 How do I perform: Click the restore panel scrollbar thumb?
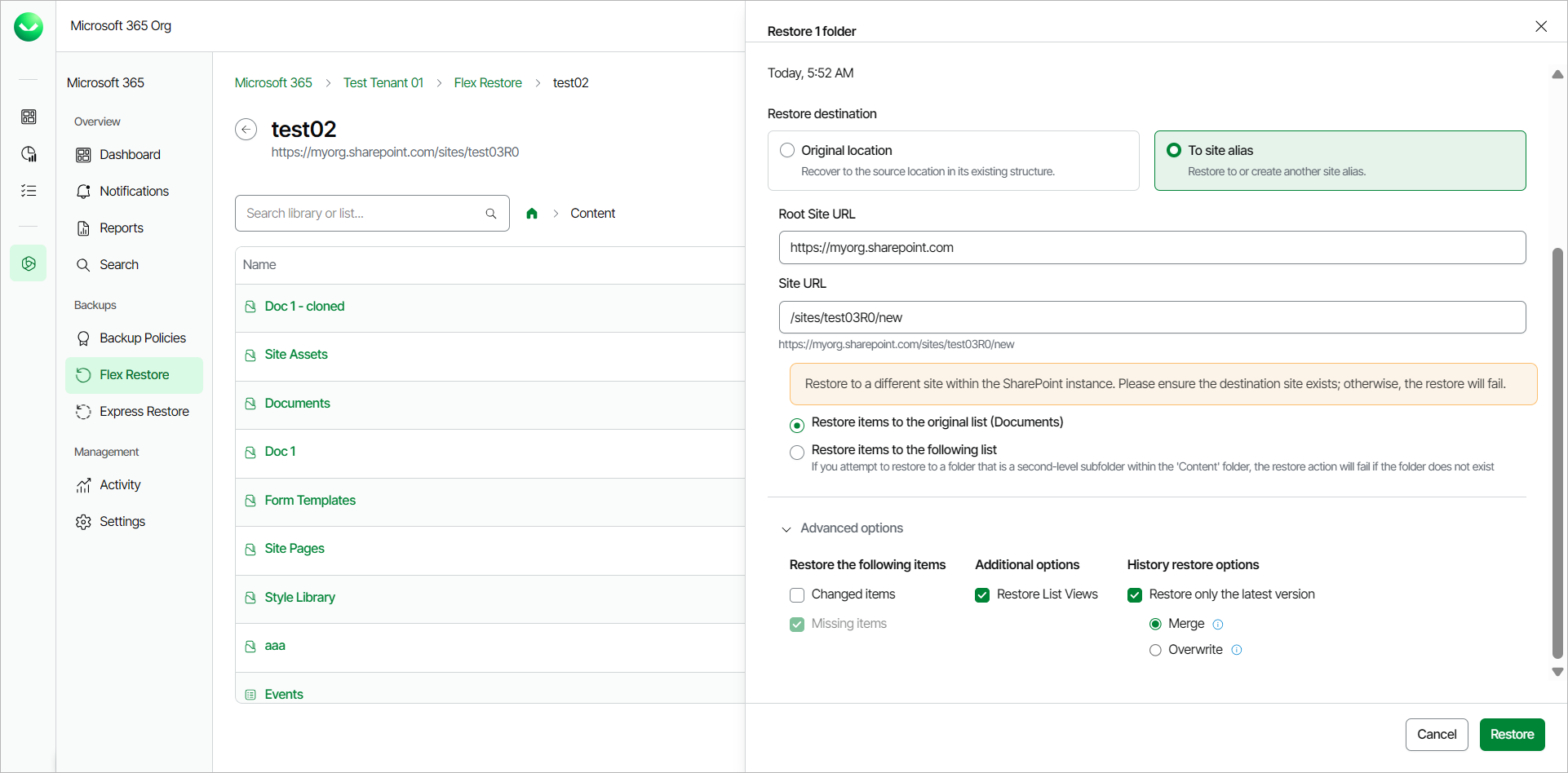coord(1557,453)
